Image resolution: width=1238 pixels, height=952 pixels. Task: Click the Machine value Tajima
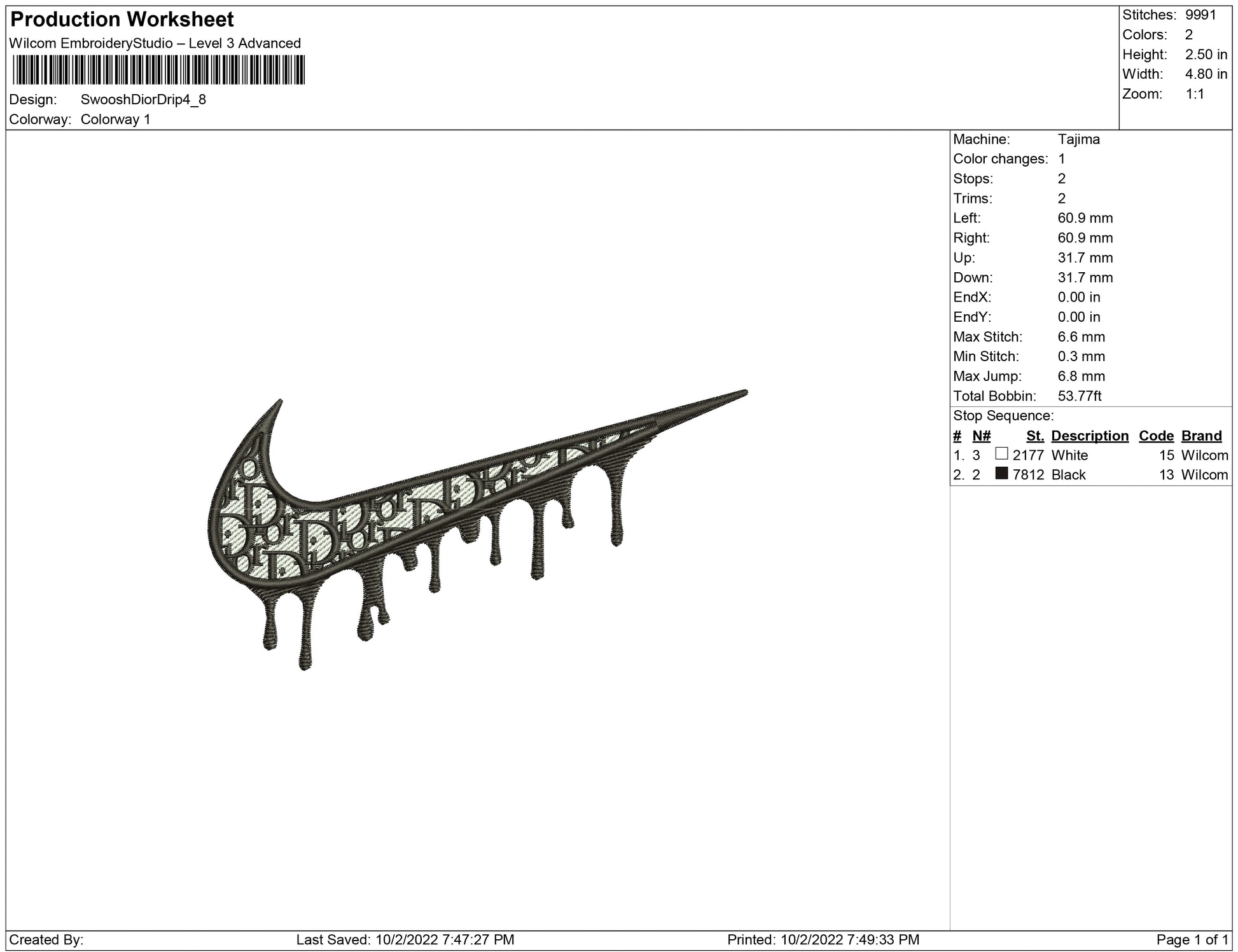tap(1078, 139)
